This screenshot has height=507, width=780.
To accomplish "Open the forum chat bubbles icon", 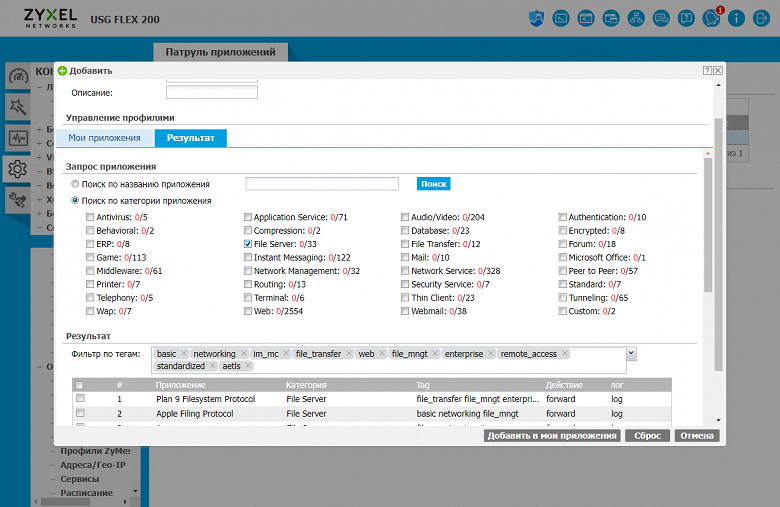I will (x=661, y=19).
